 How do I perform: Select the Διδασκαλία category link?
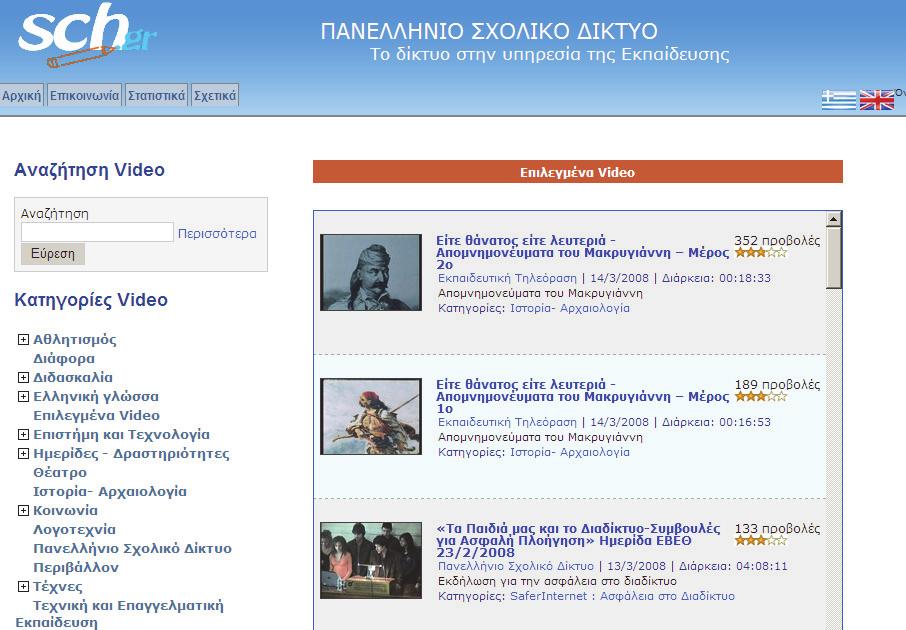tap(73, 377)
